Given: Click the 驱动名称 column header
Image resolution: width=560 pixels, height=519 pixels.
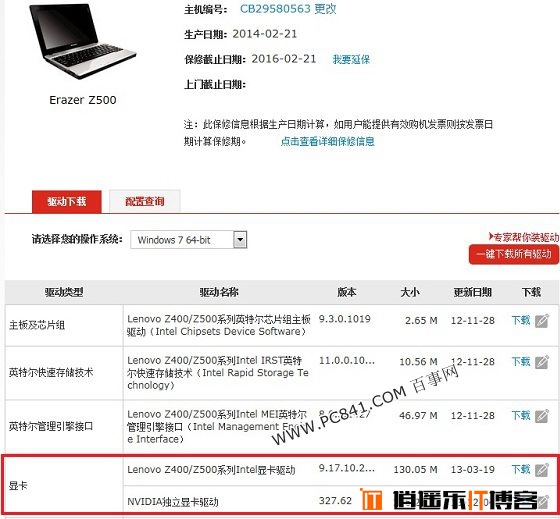Looking at the screenshot, I should tap(219, 292).
